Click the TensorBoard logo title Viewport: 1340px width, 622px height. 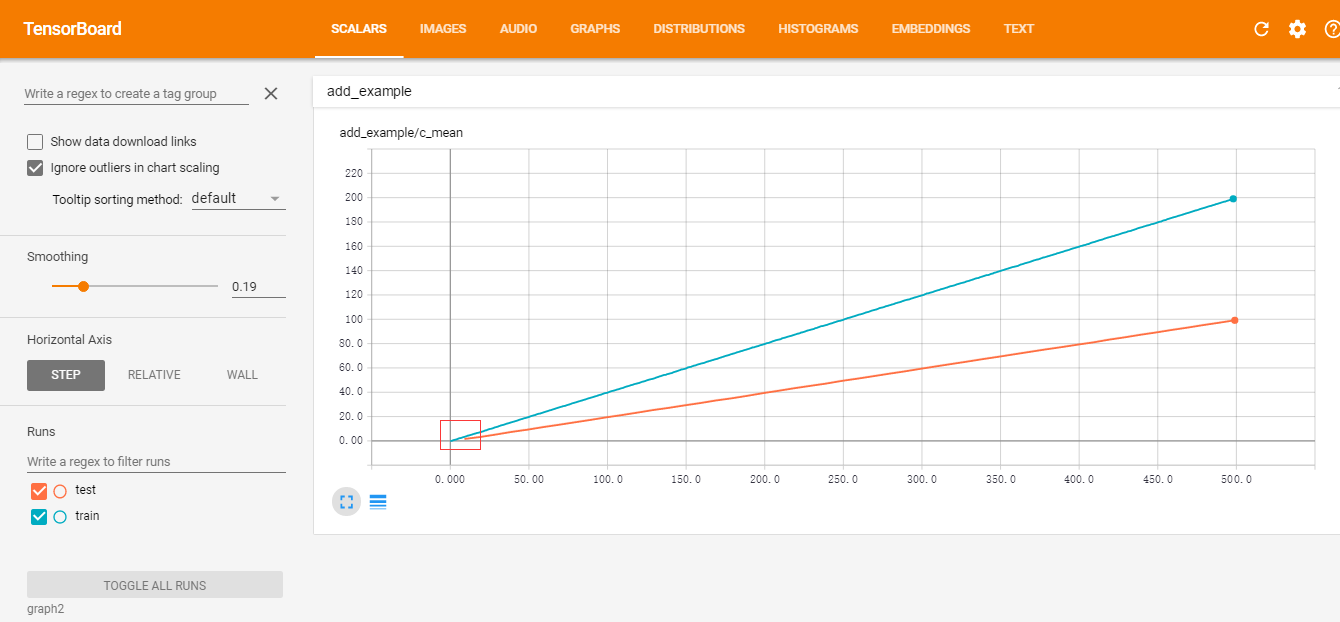coord(73,29)
